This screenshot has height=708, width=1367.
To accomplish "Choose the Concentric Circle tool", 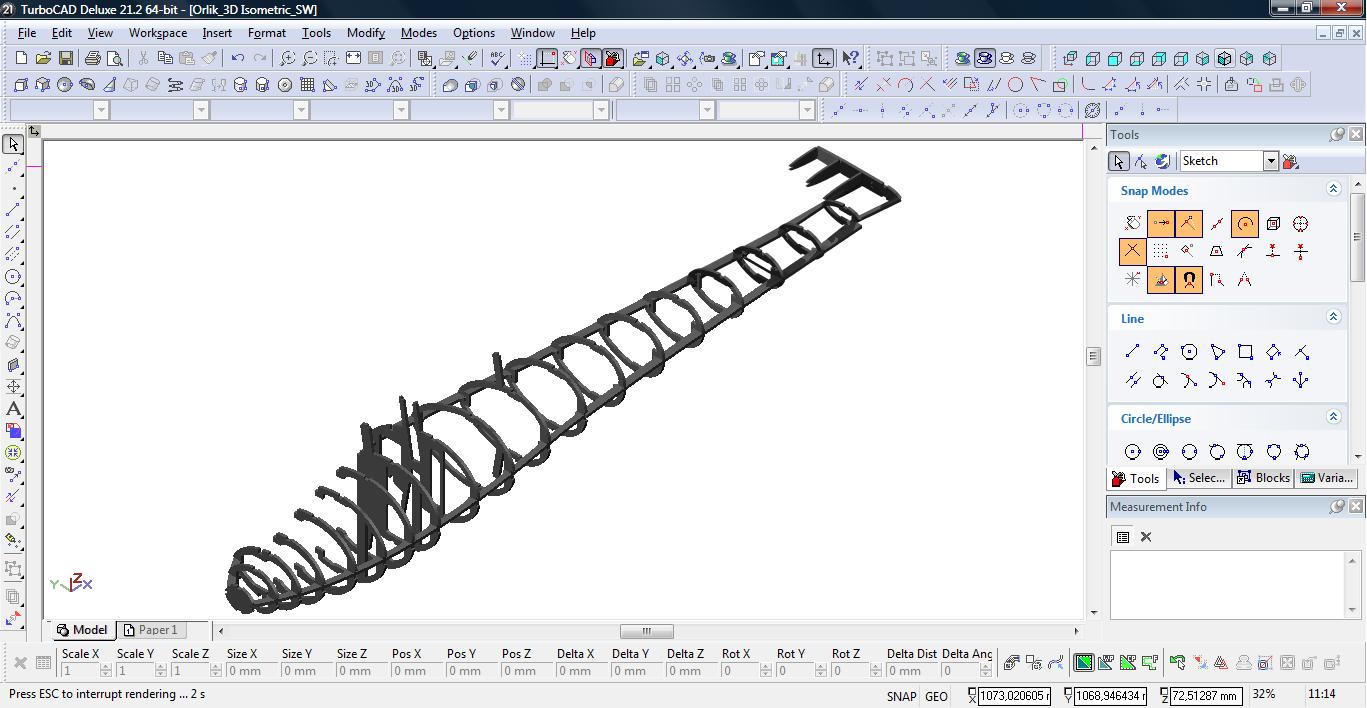I will [x=1161, y=452].
